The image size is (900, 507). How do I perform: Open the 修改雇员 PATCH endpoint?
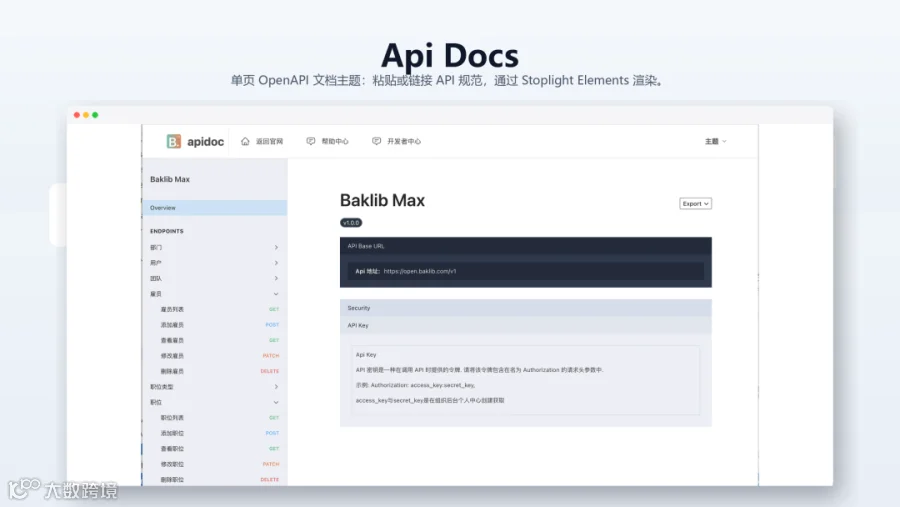click(x=215, y=356)
